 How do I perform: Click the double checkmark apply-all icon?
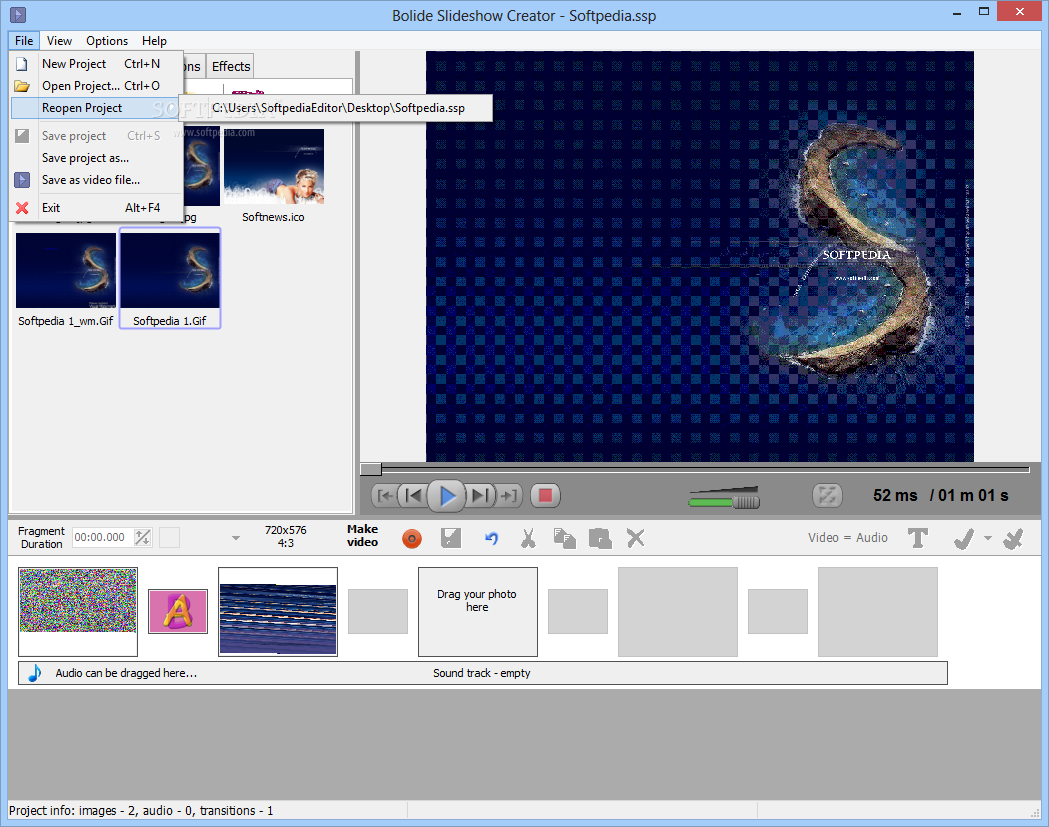coord(1014,539)
